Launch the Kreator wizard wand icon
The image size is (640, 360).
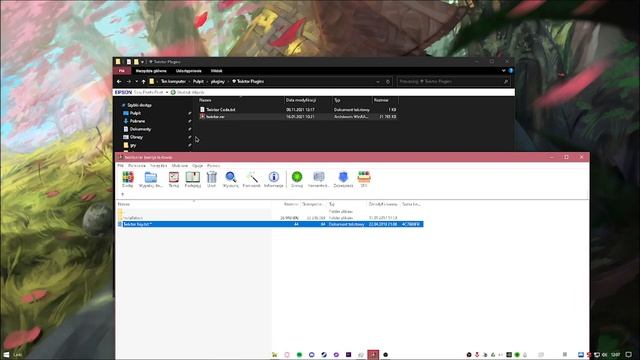(251, 180)
